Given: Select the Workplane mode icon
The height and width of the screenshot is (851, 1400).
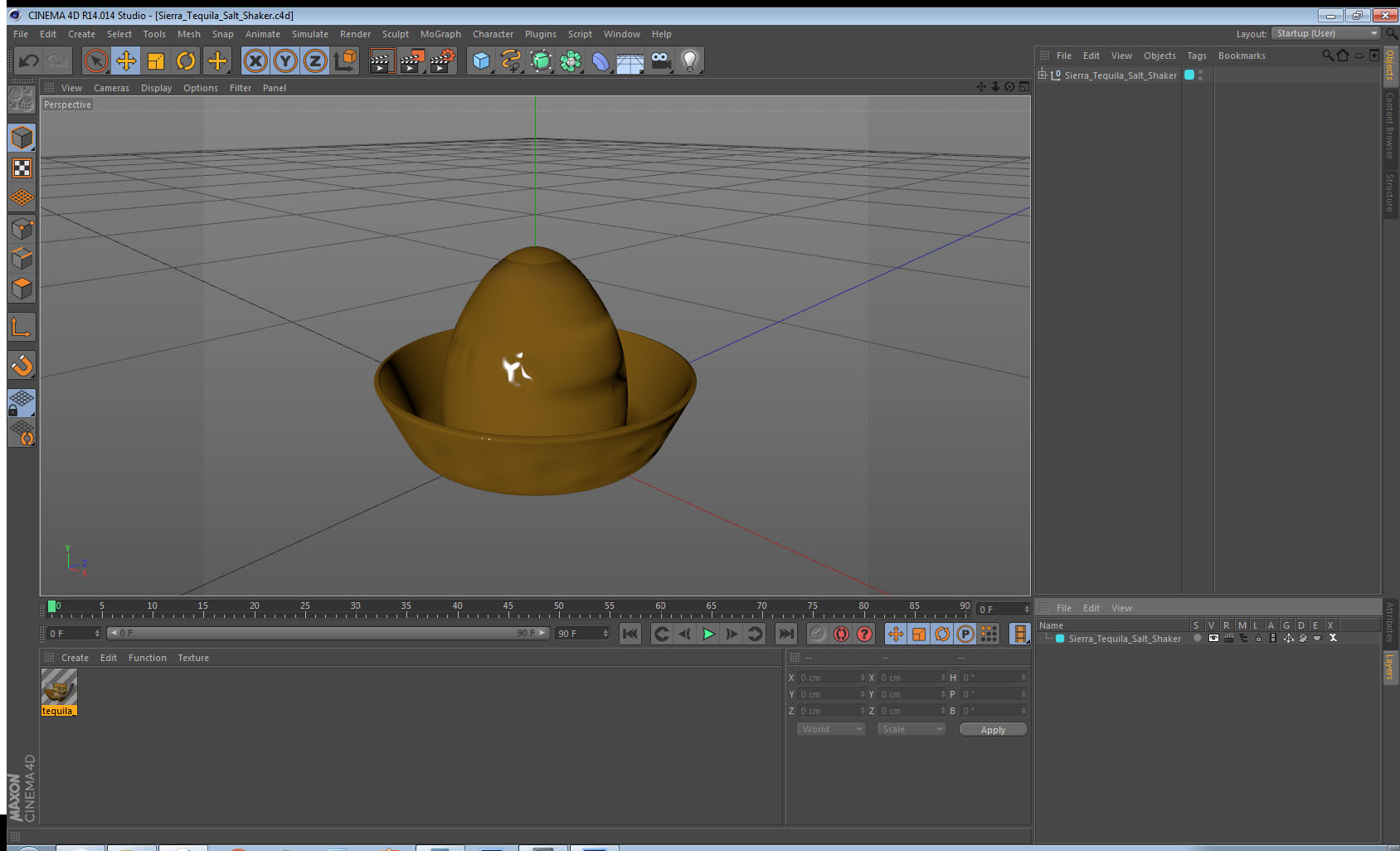Looking at the screenshot, I should click(22, 198).
